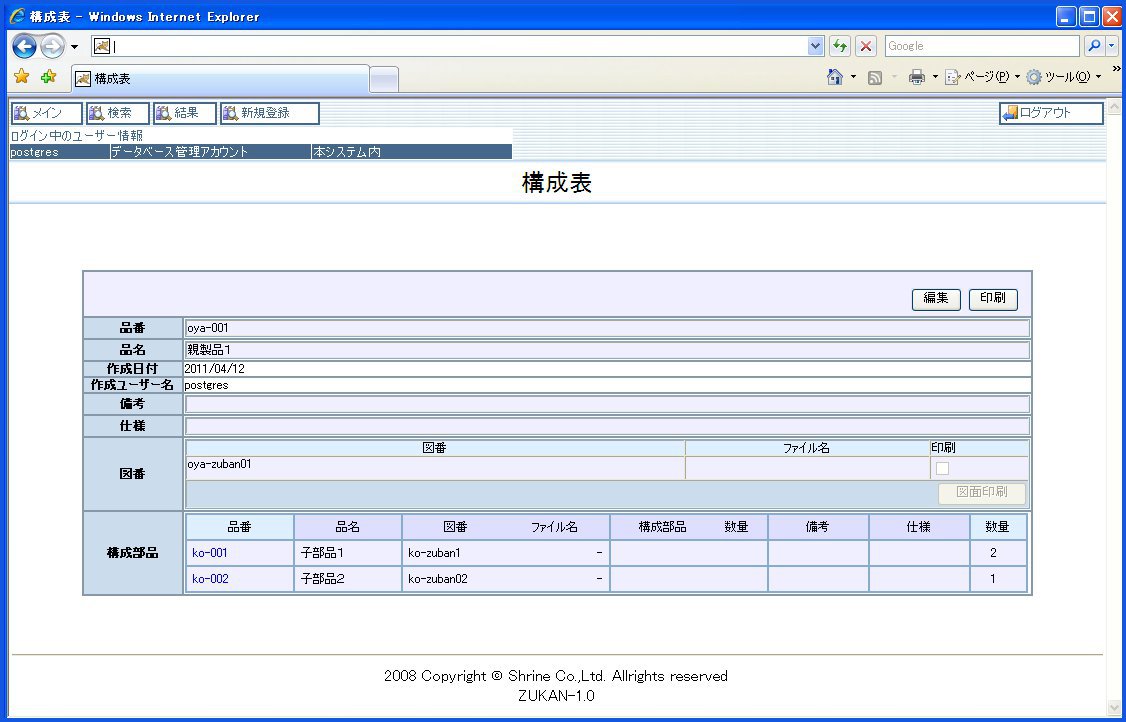Check the 印刷 checkbox for oya-zuban01
The width and height of the screenshot is (1126, 722).
click(x=942, y=468)
